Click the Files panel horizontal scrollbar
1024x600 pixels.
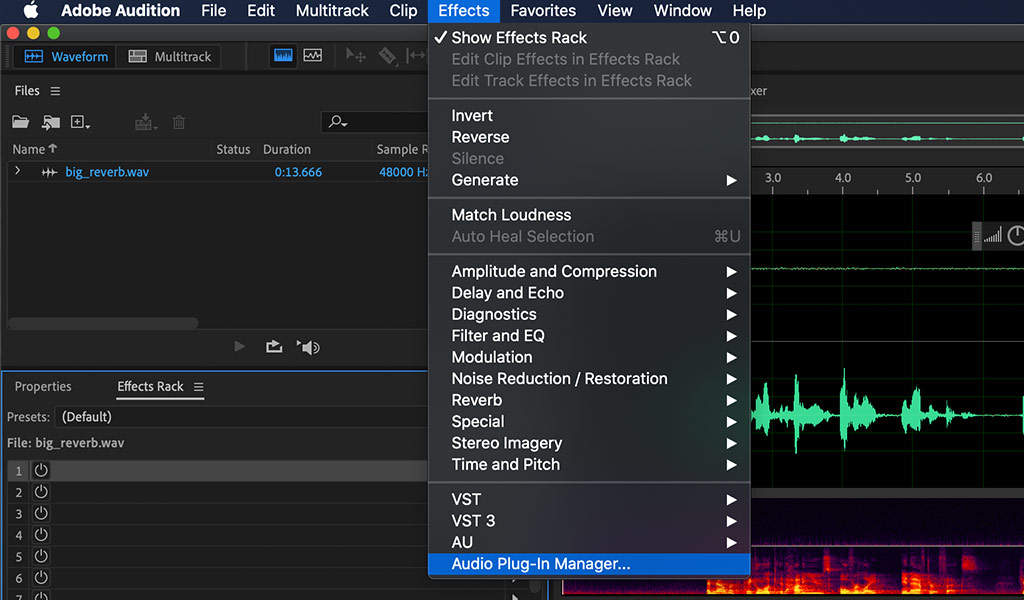coord(103,323)
